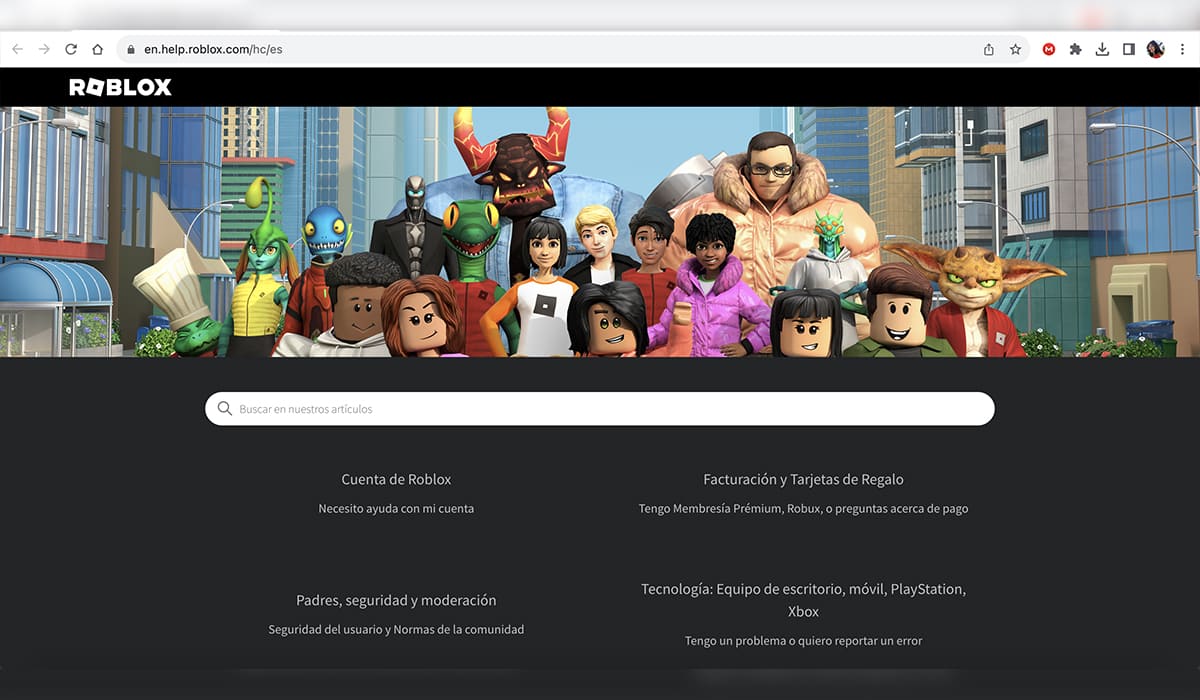Screen dimensions: 1200x700
Task: Click the magnifier icon in search box
Action: [x=225, y=409]
